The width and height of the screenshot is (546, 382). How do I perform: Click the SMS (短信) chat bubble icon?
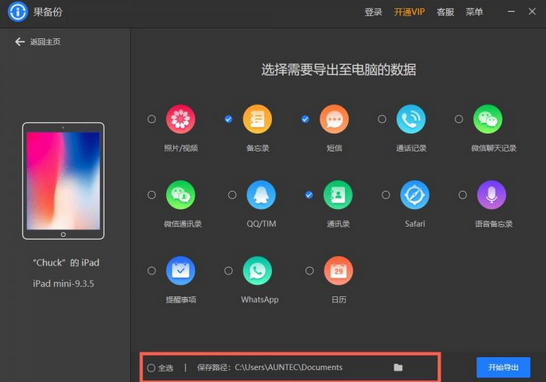pos(334,119)
